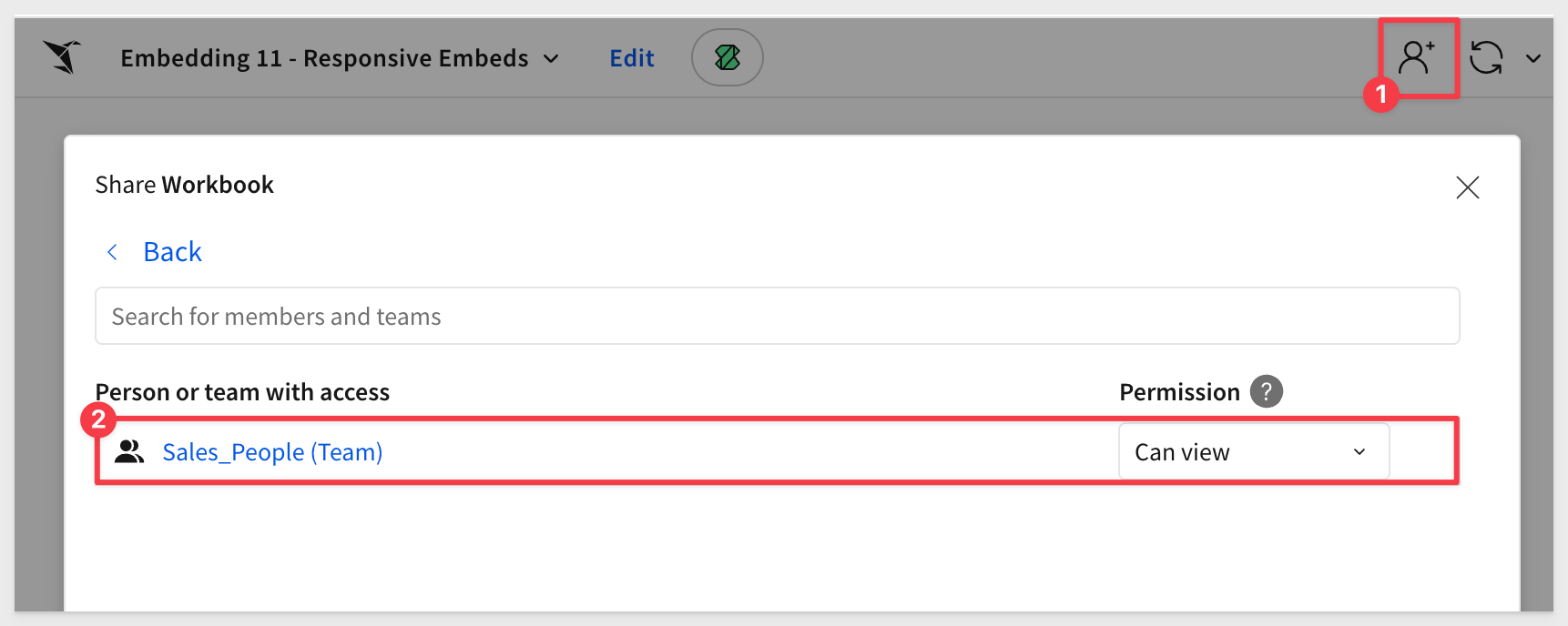1568x626 pixels.
Task: Open the Permission help question mark
Action: tap(1266, 391)
